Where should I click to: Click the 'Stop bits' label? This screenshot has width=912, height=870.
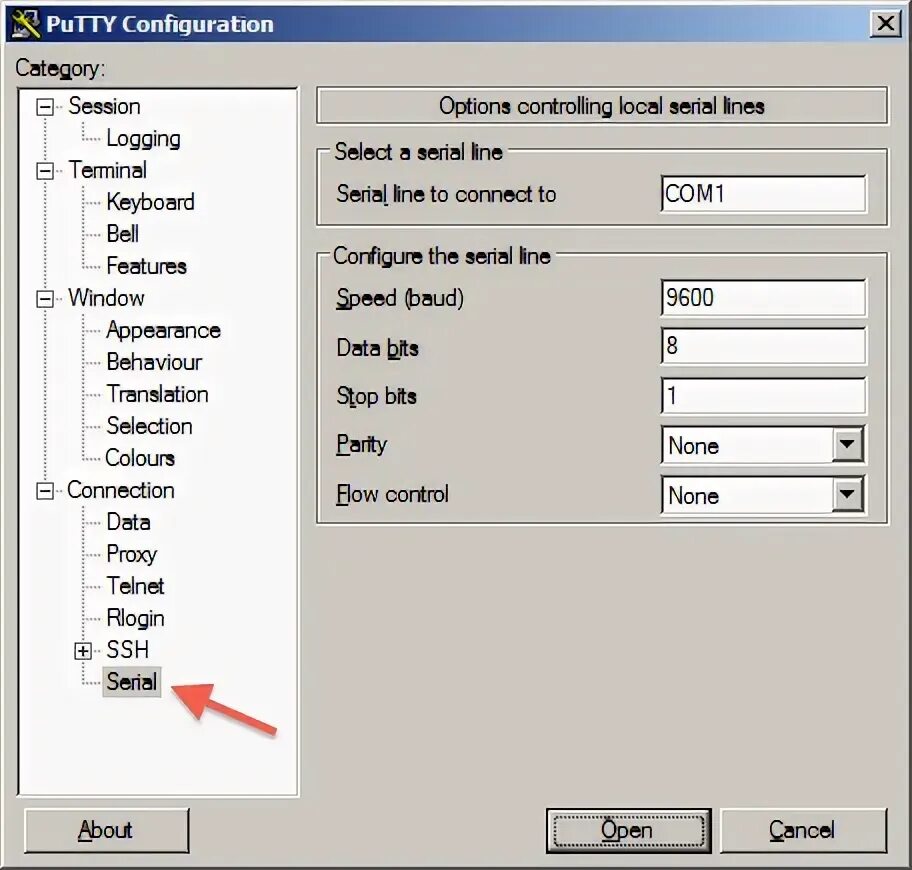point(376,397)
